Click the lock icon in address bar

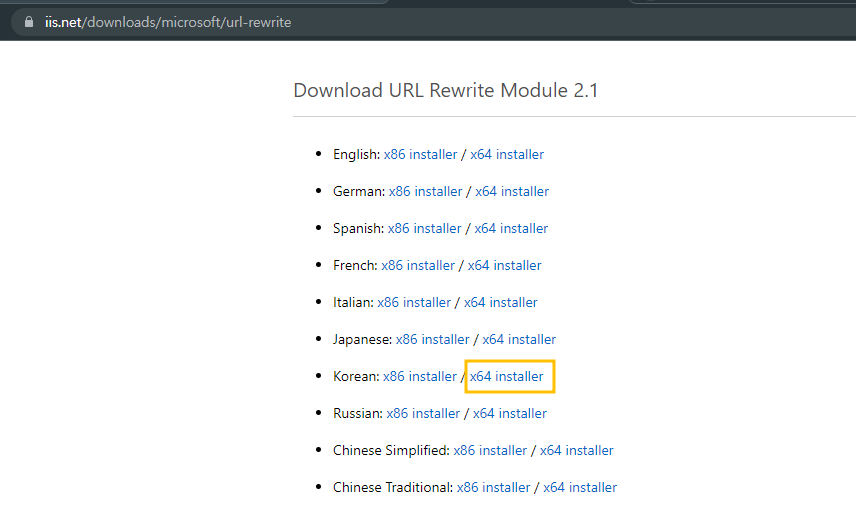pyautogui.click(x=29, y=22)
